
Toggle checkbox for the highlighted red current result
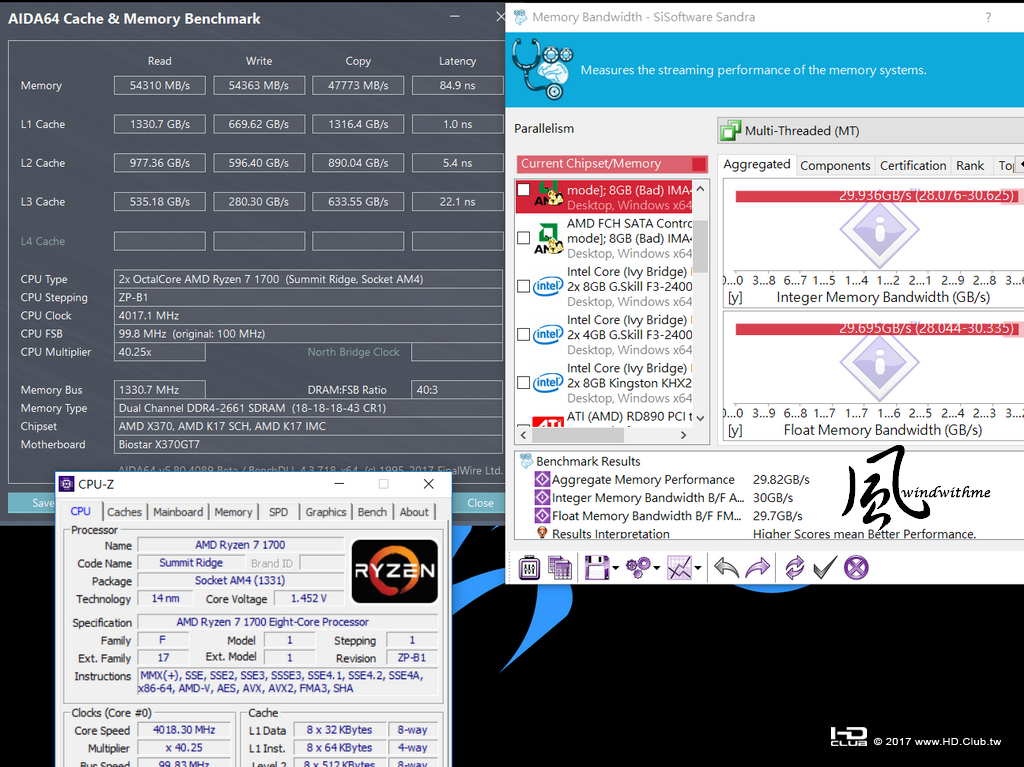(x=523, y=189)
